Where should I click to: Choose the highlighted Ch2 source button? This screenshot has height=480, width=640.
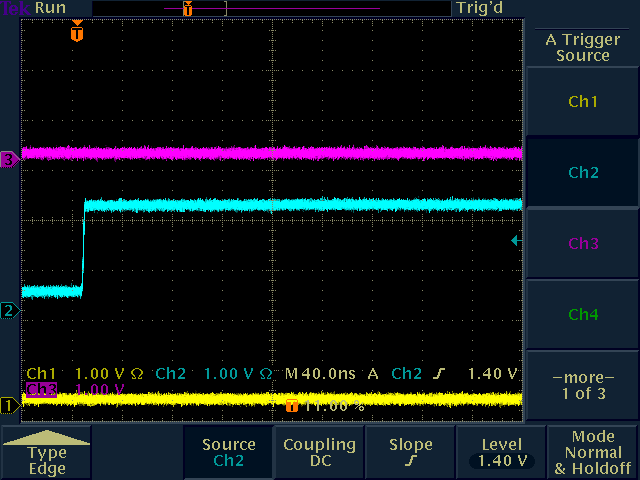(583, 173)
